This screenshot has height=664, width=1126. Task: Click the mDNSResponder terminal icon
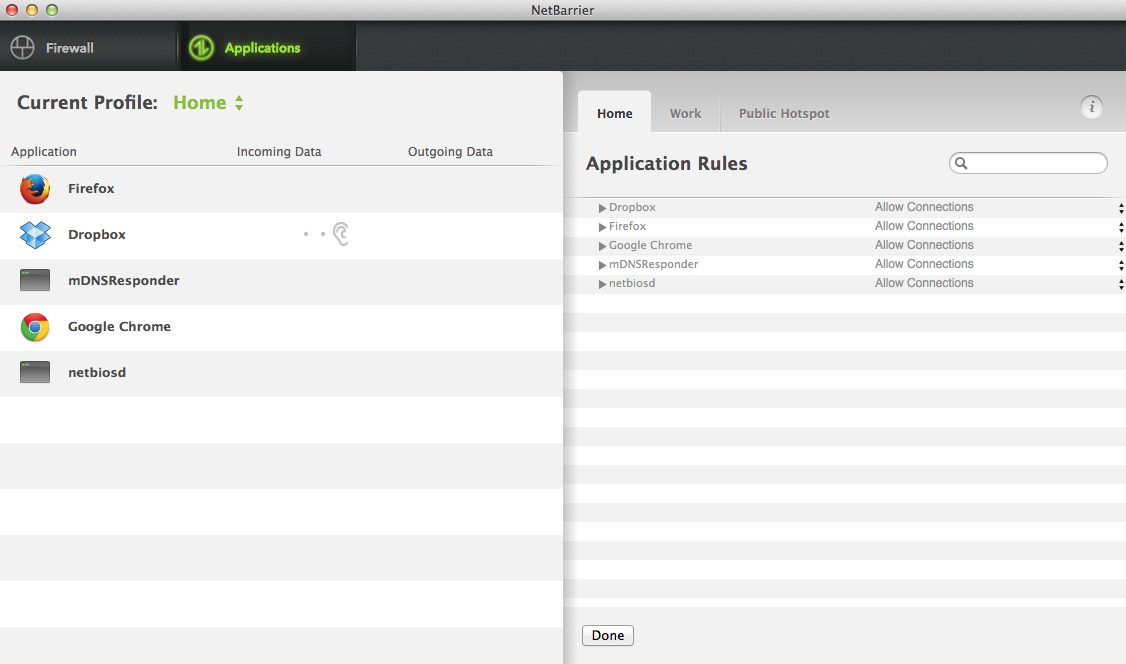pos(35,280)
